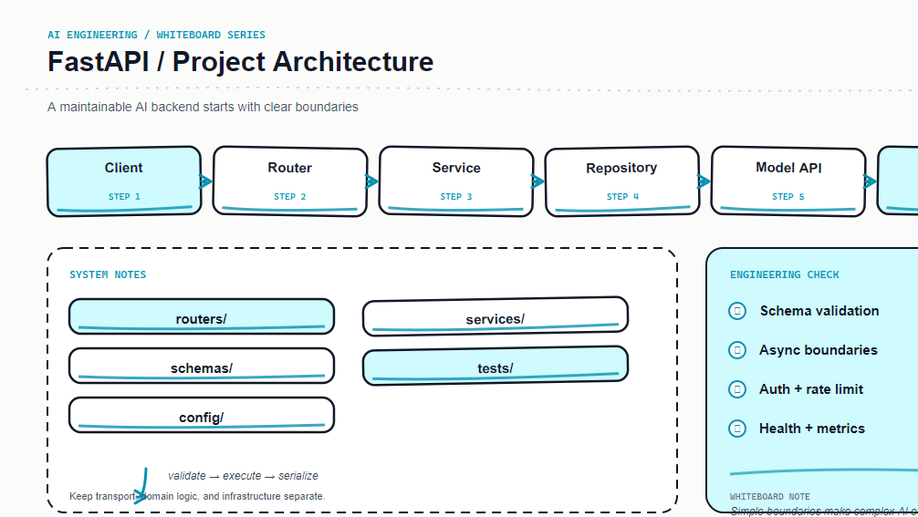Select the Repository step 4 card
This screenshot has width=918, height=517.
[622, 182]
